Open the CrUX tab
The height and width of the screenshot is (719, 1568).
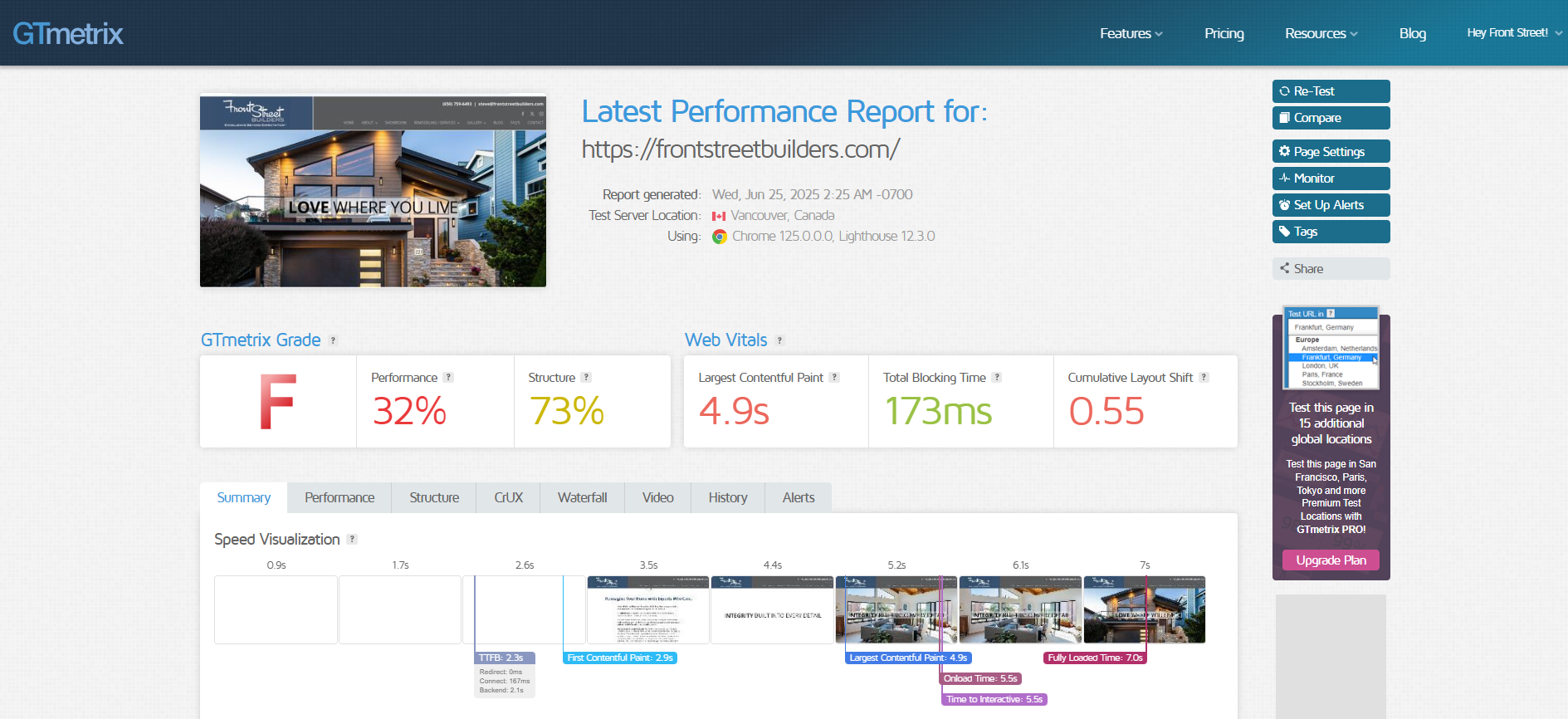(x=508, y=497)
